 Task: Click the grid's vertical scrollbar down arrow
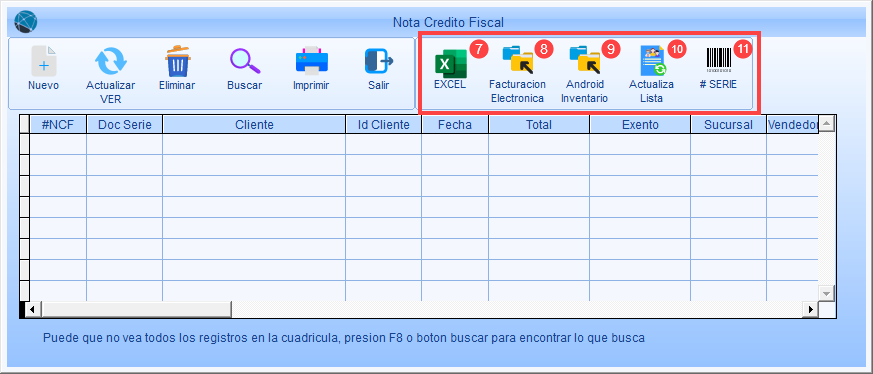(826, 293)
